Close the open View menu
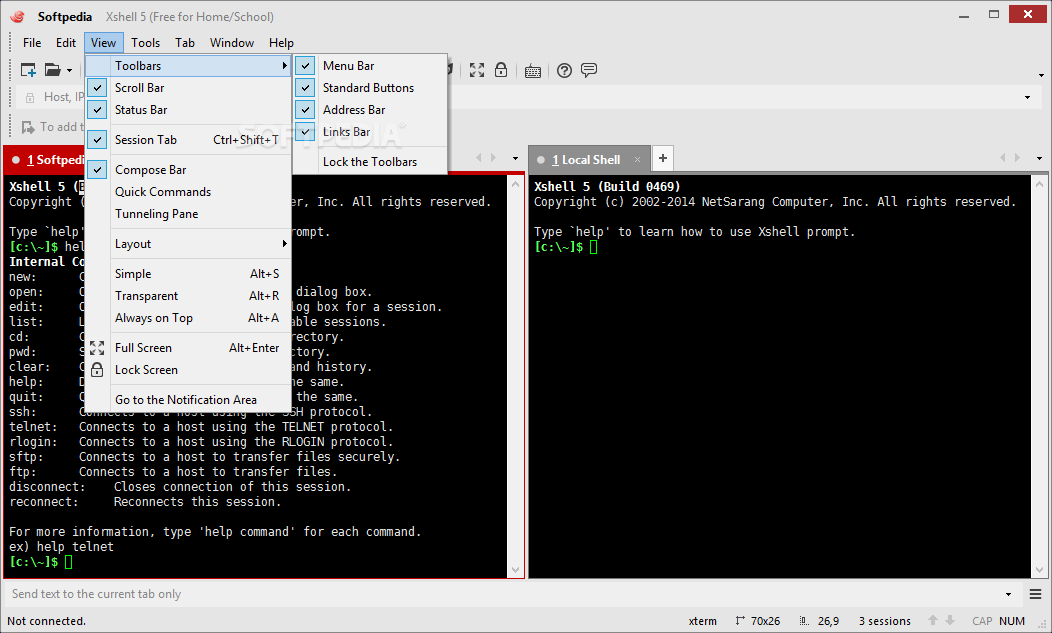 click(x=103, y=43)
